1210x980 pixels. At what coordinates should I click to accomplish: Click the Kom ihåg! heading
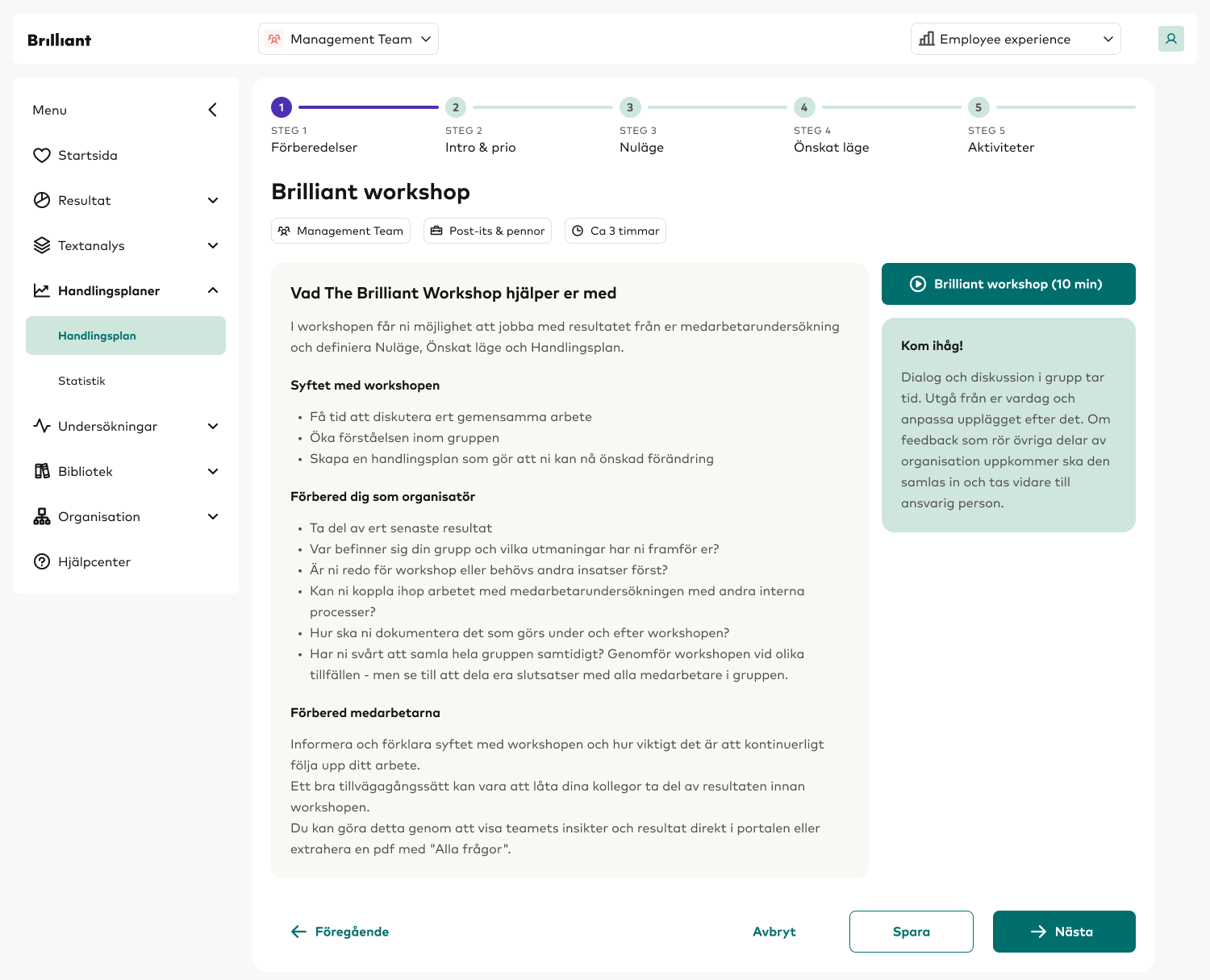click(932, 345)
